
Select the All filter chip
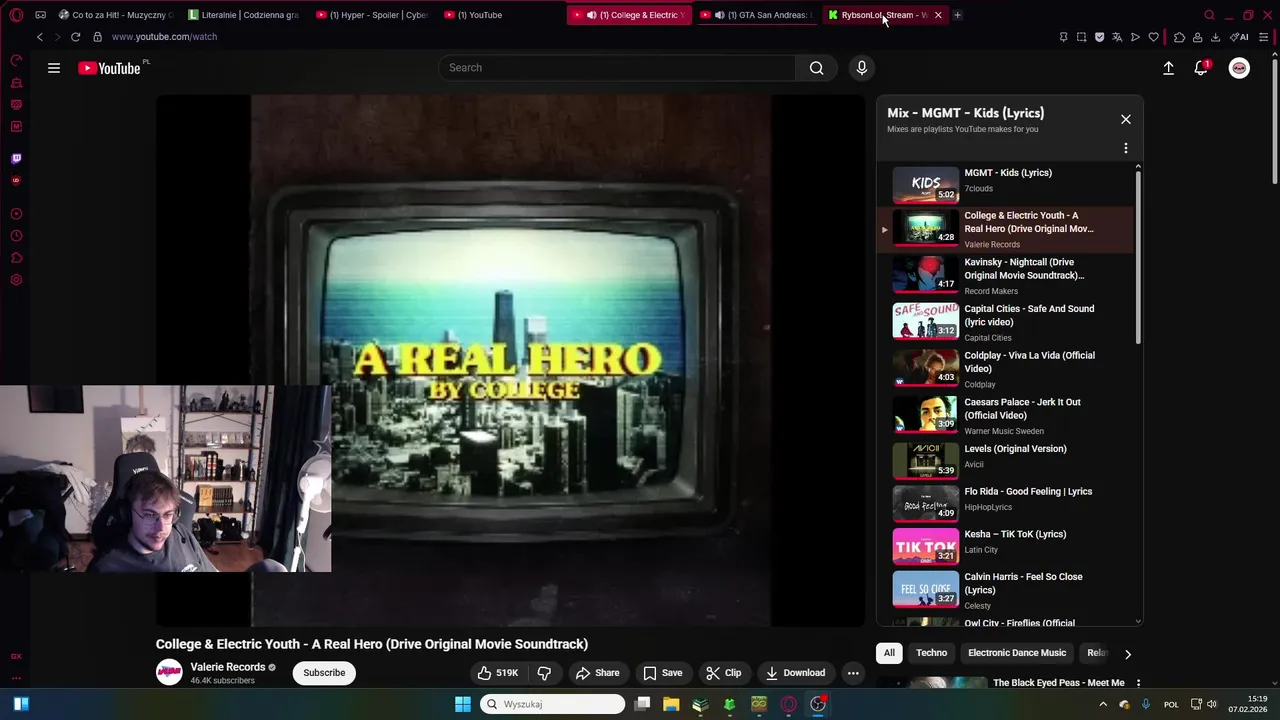[889, 653]
